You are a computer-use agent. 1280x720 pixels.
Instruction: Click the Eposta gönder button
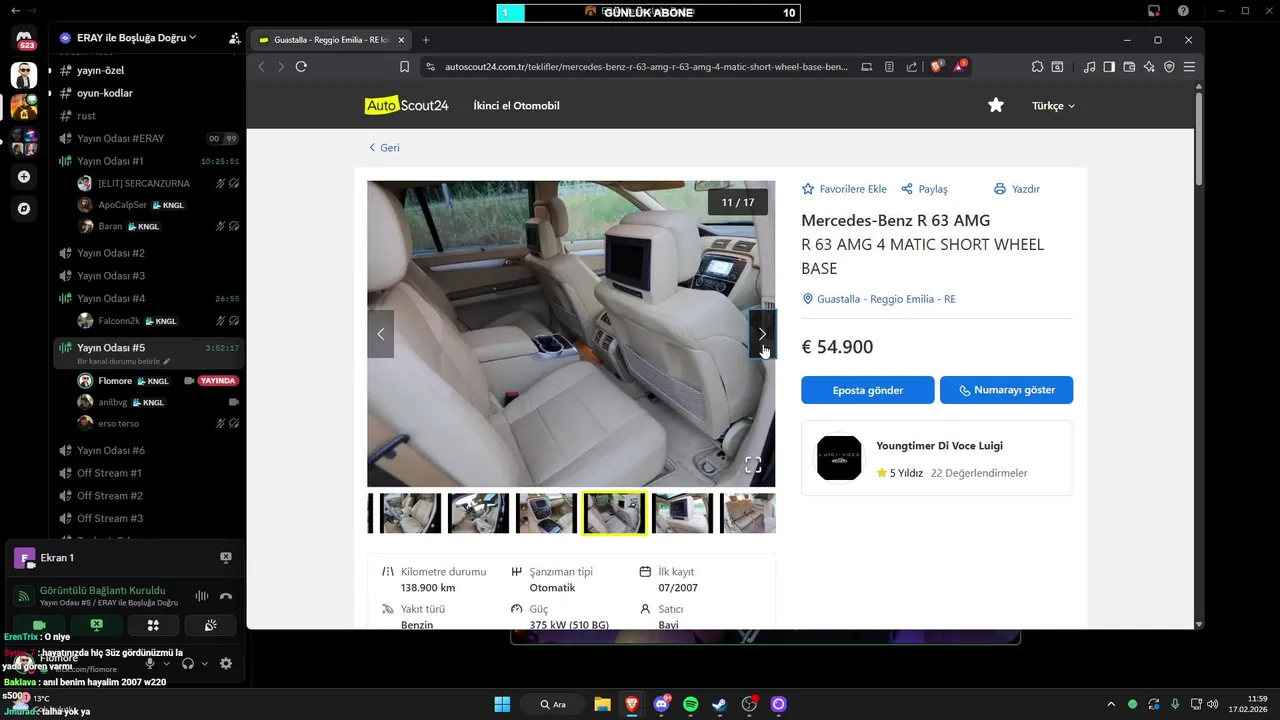click(x=868, y=390)
